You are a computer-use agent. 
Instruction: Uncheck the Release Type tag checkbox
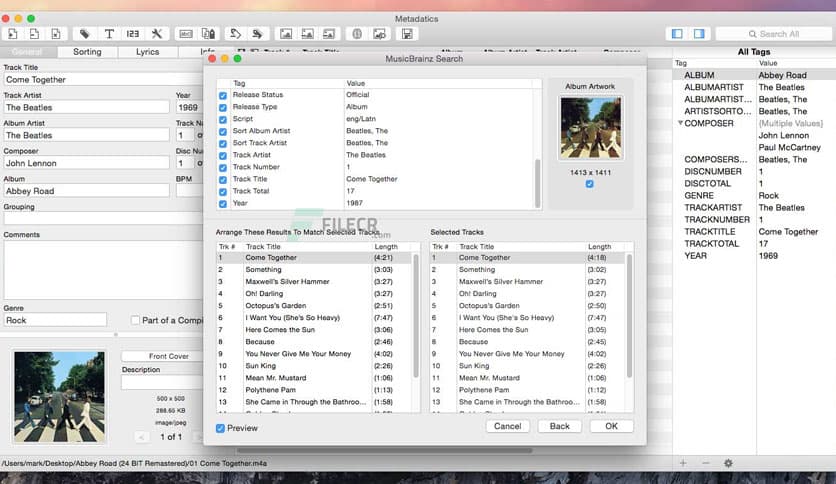[x=223, y=108]
